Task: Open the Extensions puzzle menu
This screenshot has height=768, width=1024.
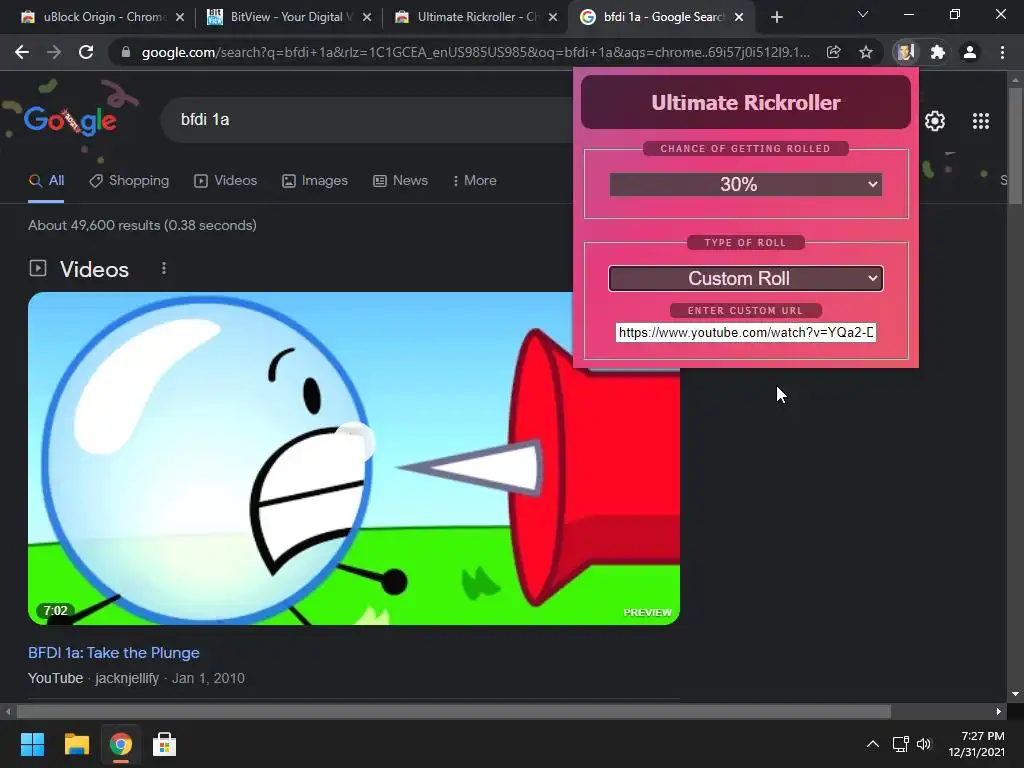Action: [x=938, y=52]
